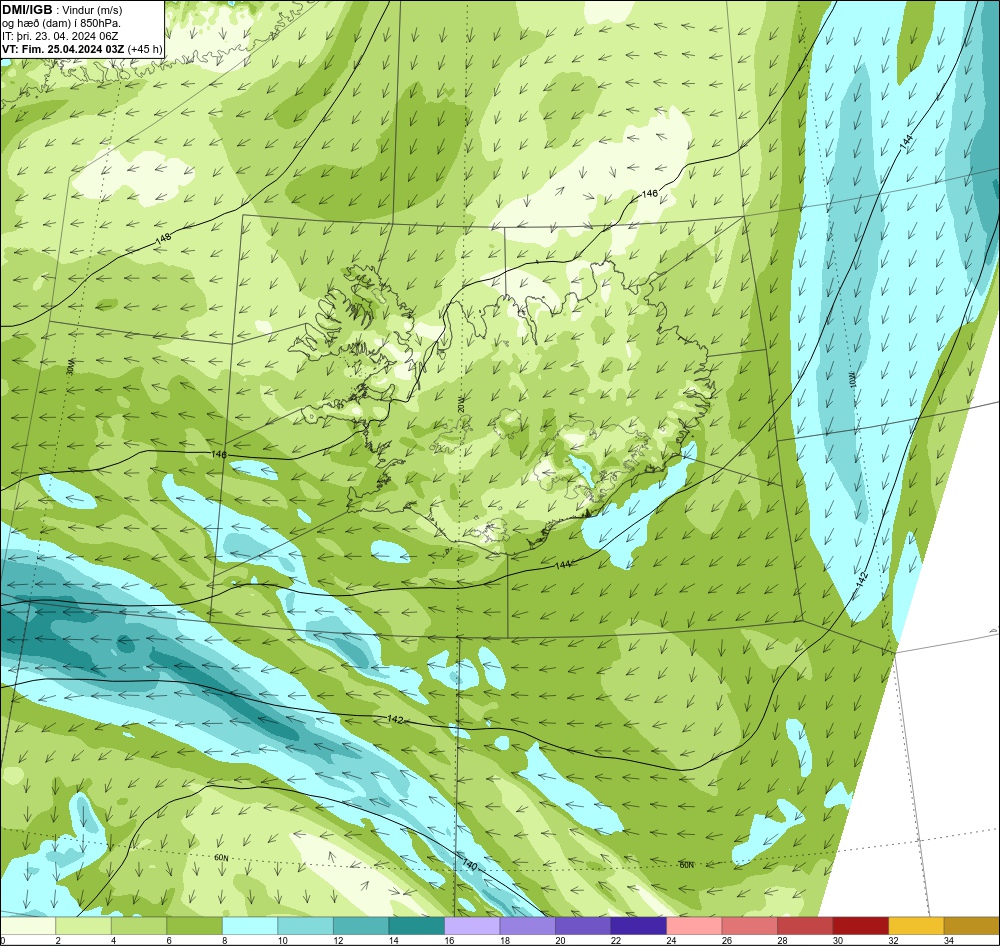The image size is (1000, 946).
Task: Click the 20W meridian label
Action: coord(460,403)
